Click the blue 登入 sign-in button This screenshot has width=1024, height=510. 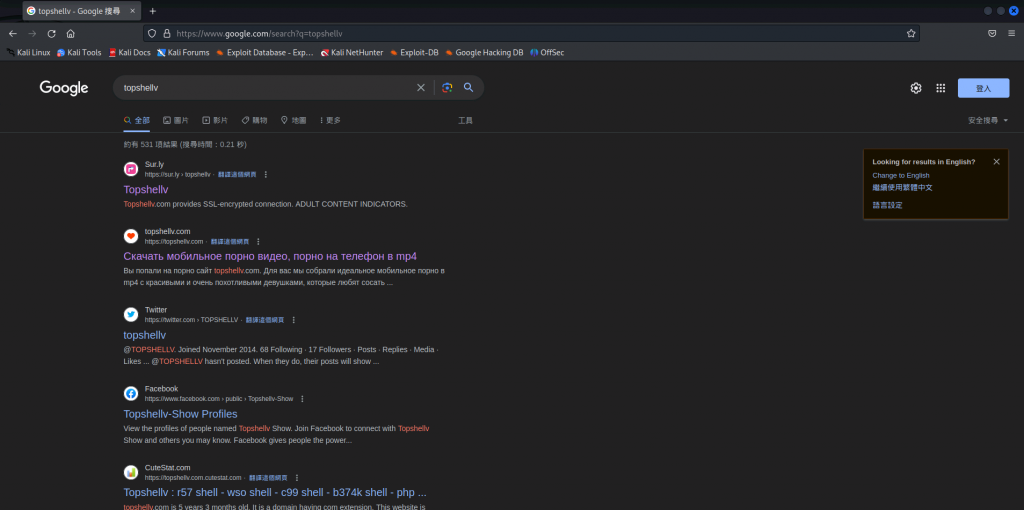click(x=983, y=88)
